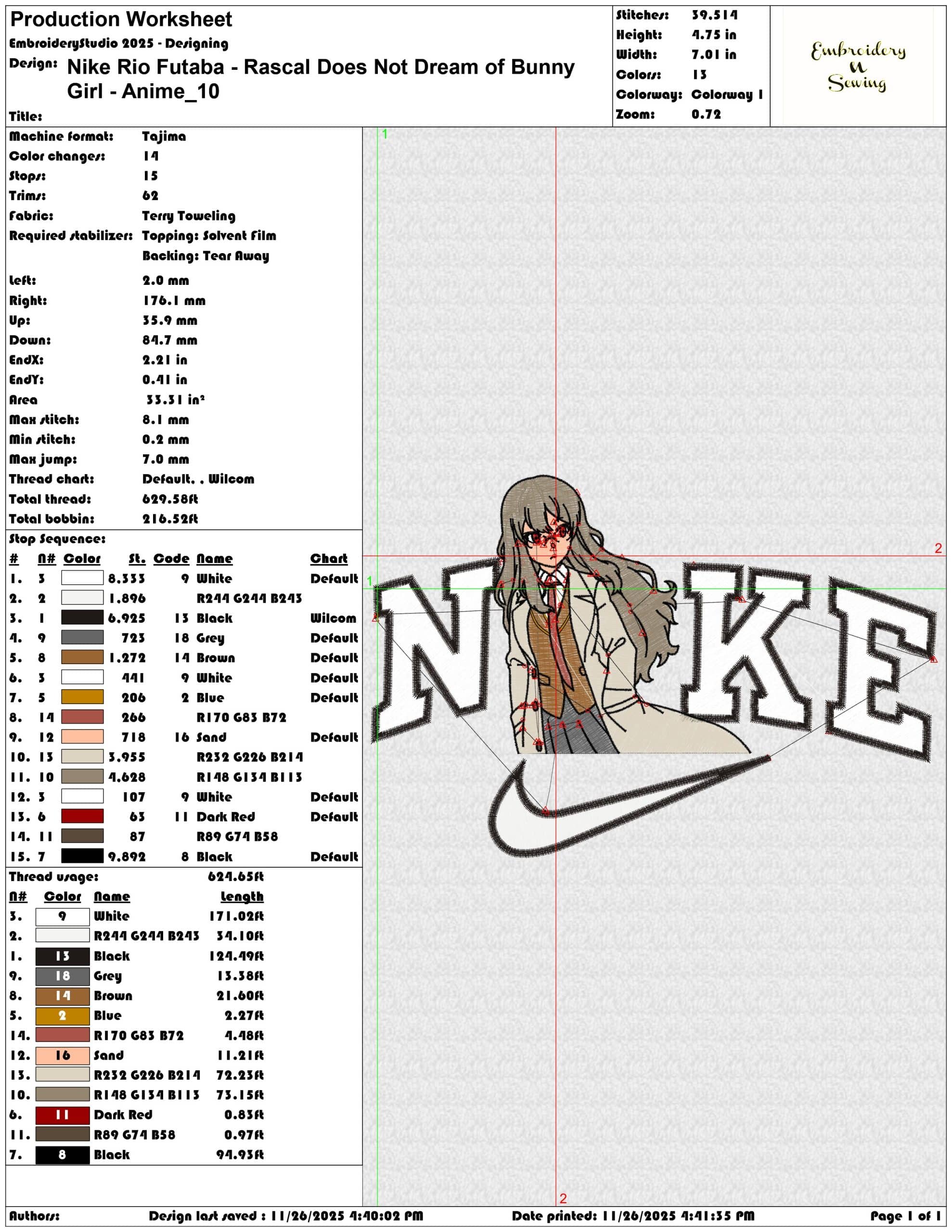Image resolution: width=952 pixels, height=1232 pixels.
Task: Click the 'Wilcom' chart entry
Action: tap(333, 618)
